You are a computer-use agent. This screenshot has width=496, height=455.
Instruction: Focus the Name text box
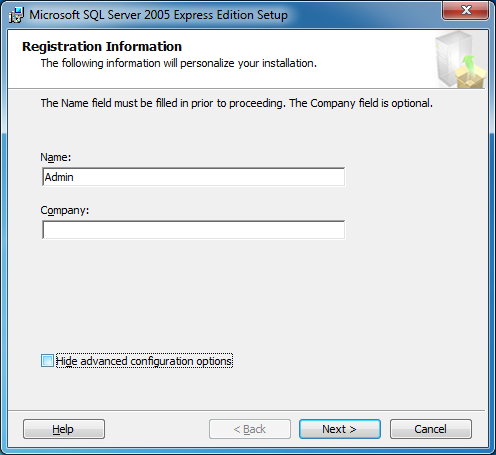pos(193,177)
